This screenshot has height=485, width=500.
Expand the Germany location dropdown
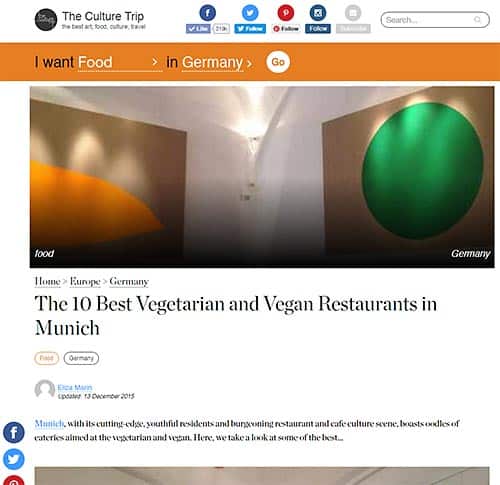217,62
